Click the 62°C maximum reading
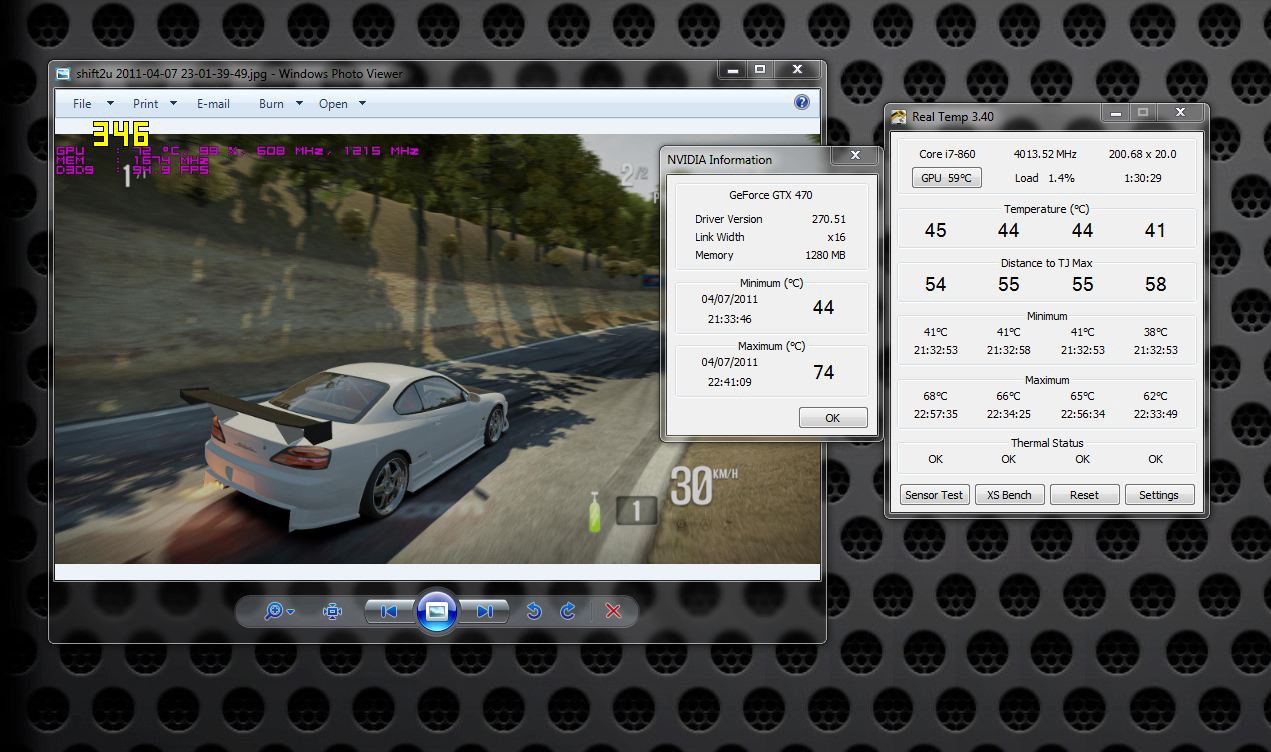The height and width of the screenshot is (752, 1271). 1155,396
